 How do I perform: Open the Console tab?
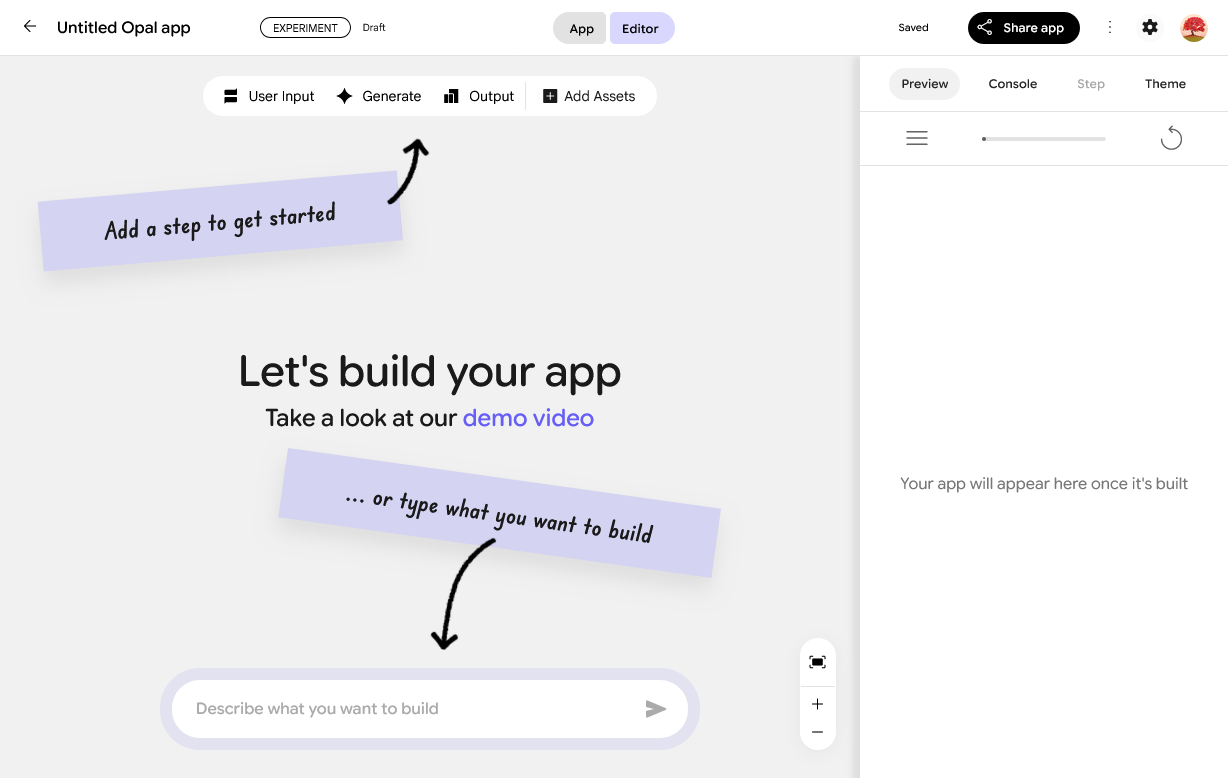click(1012, 84)
